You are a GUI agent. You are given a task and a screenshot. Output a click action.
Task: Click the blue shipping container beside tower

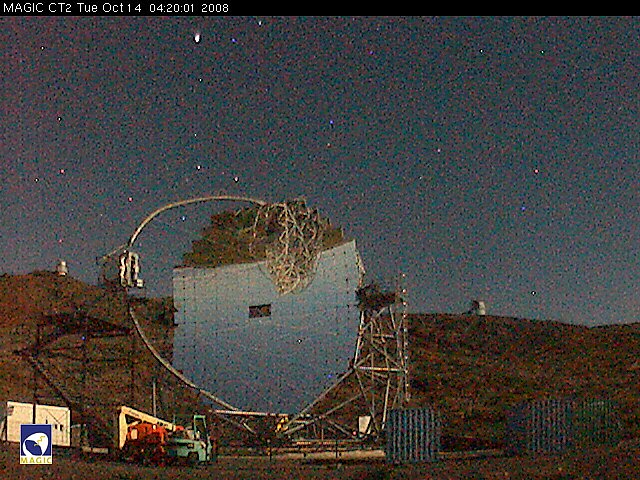click(411, 433)
